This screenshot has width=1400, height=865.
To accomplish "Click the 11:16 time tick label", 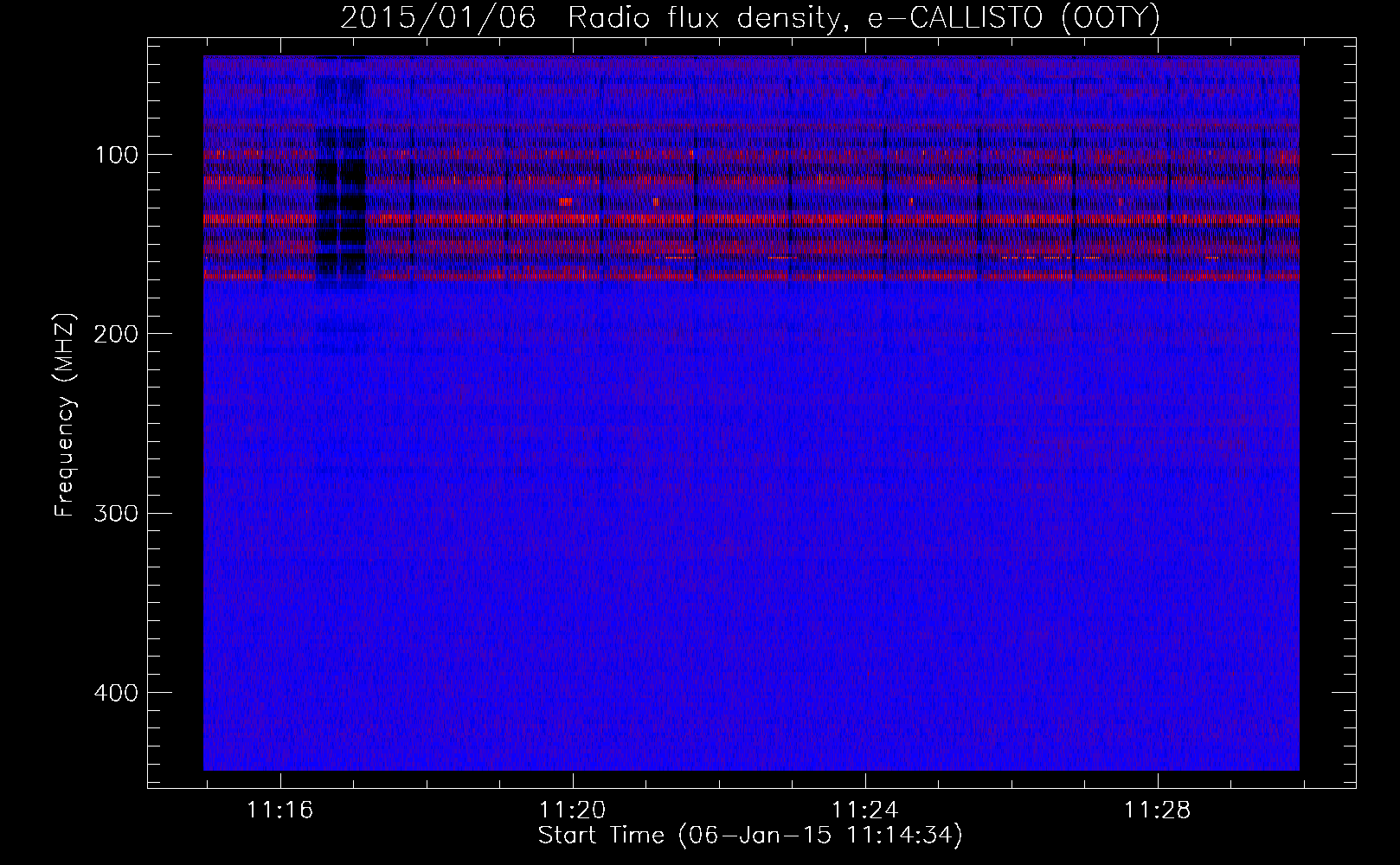I will [x=280, y=811].
